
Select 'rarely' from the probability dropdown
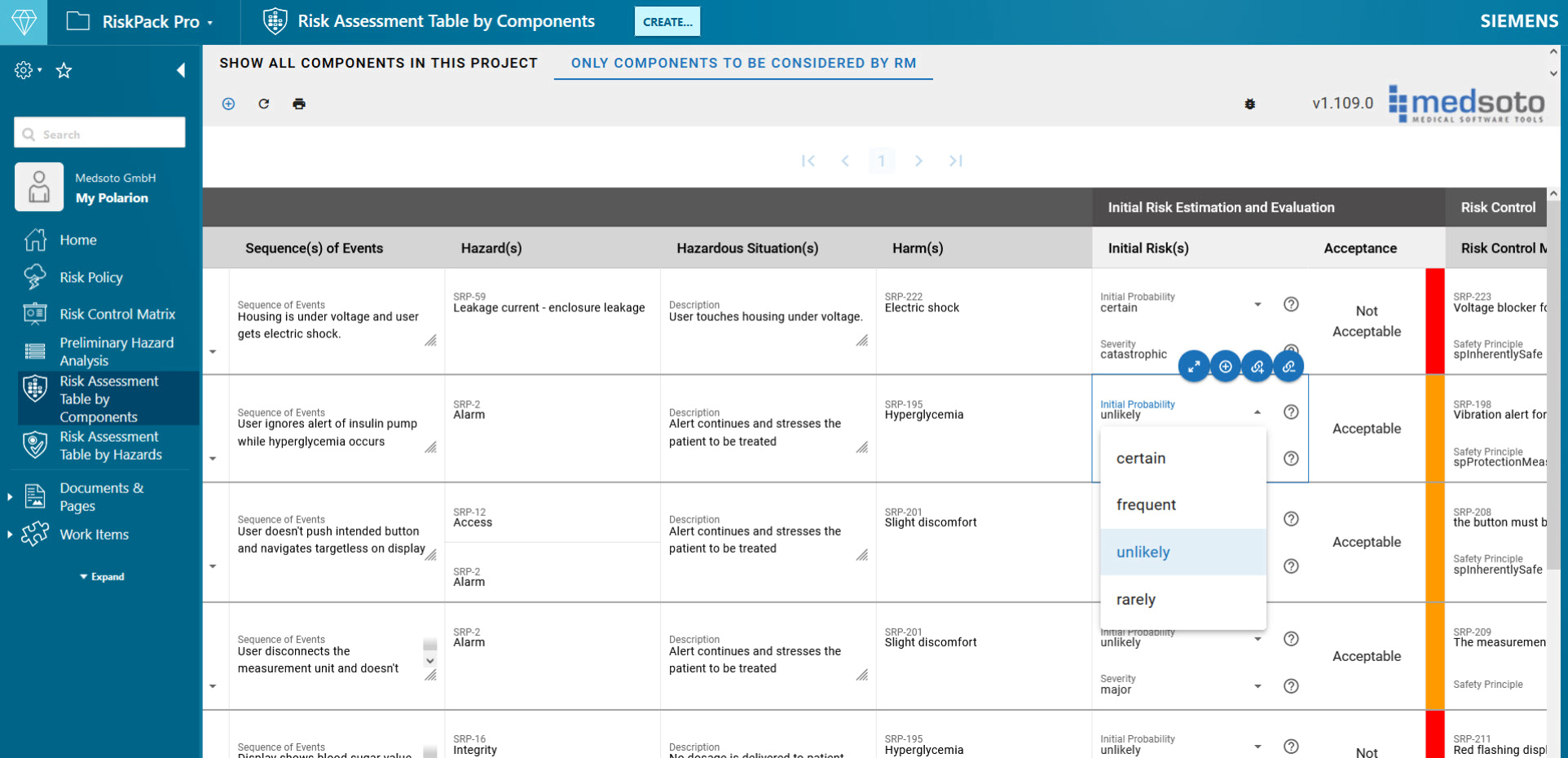coord(1136,599)
